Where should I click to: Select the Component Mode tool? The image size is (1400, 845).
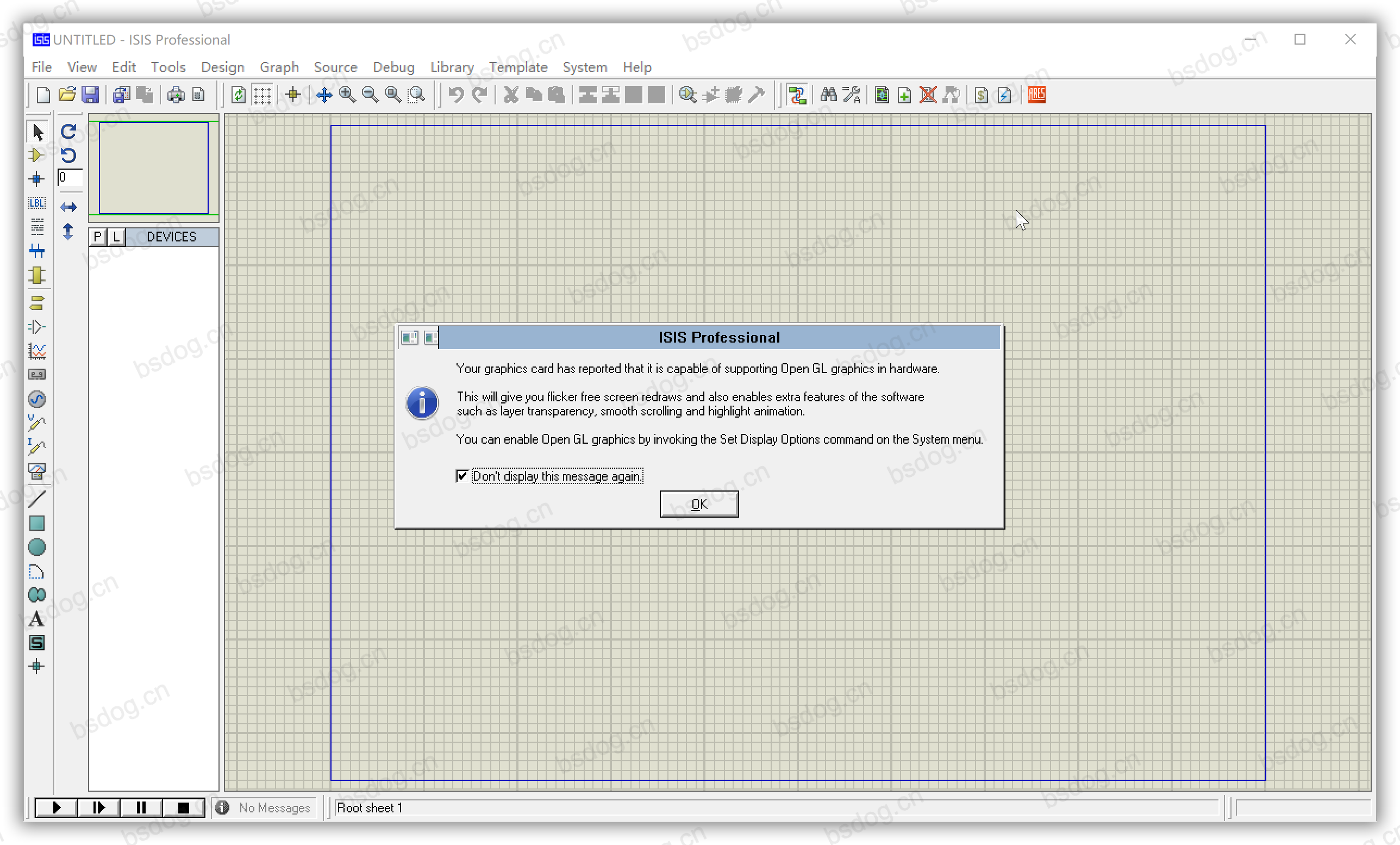36,154
